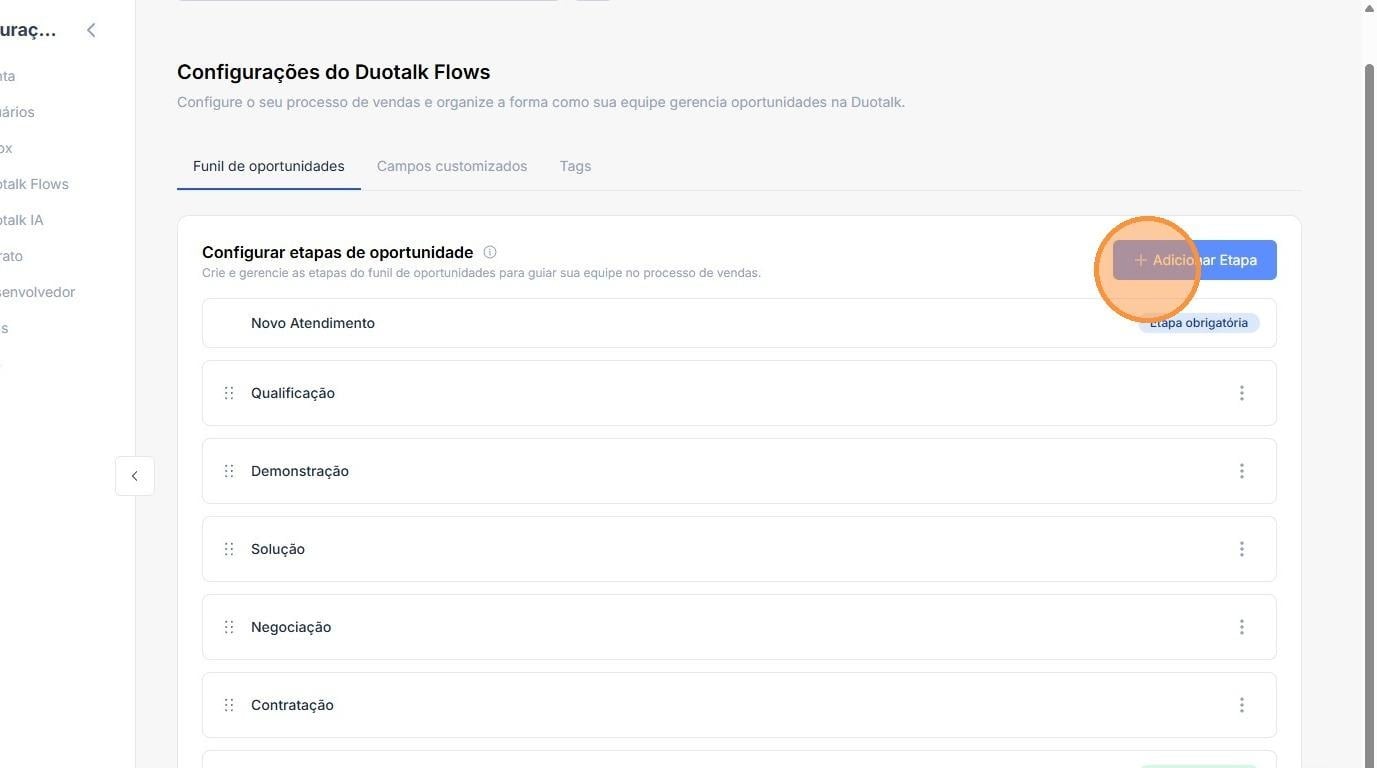
Task: Go to the Tags tab
Action: (x=575, y=166)
